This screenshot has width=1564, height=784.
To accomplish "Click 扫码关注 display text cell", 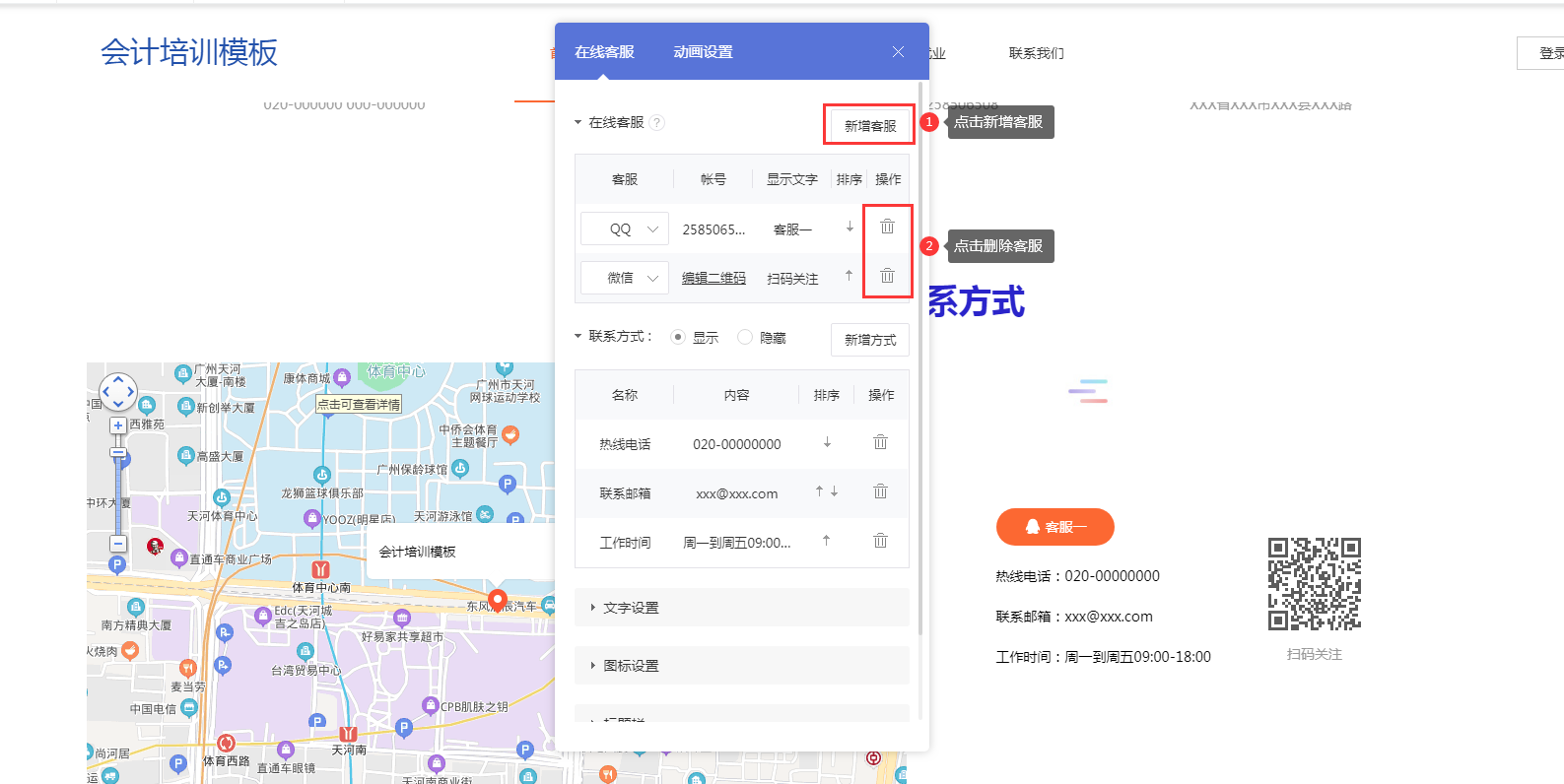I will pos(792,279).
